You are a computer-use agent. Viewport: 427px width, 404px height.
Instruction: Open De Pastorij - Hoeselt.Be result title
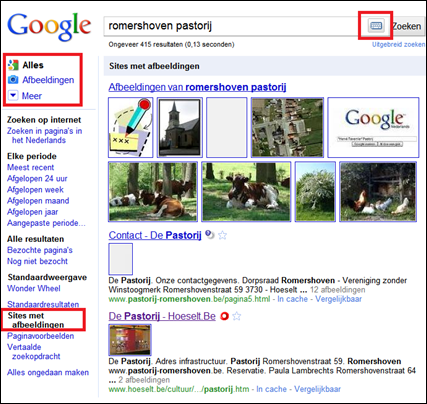(162, 316)
